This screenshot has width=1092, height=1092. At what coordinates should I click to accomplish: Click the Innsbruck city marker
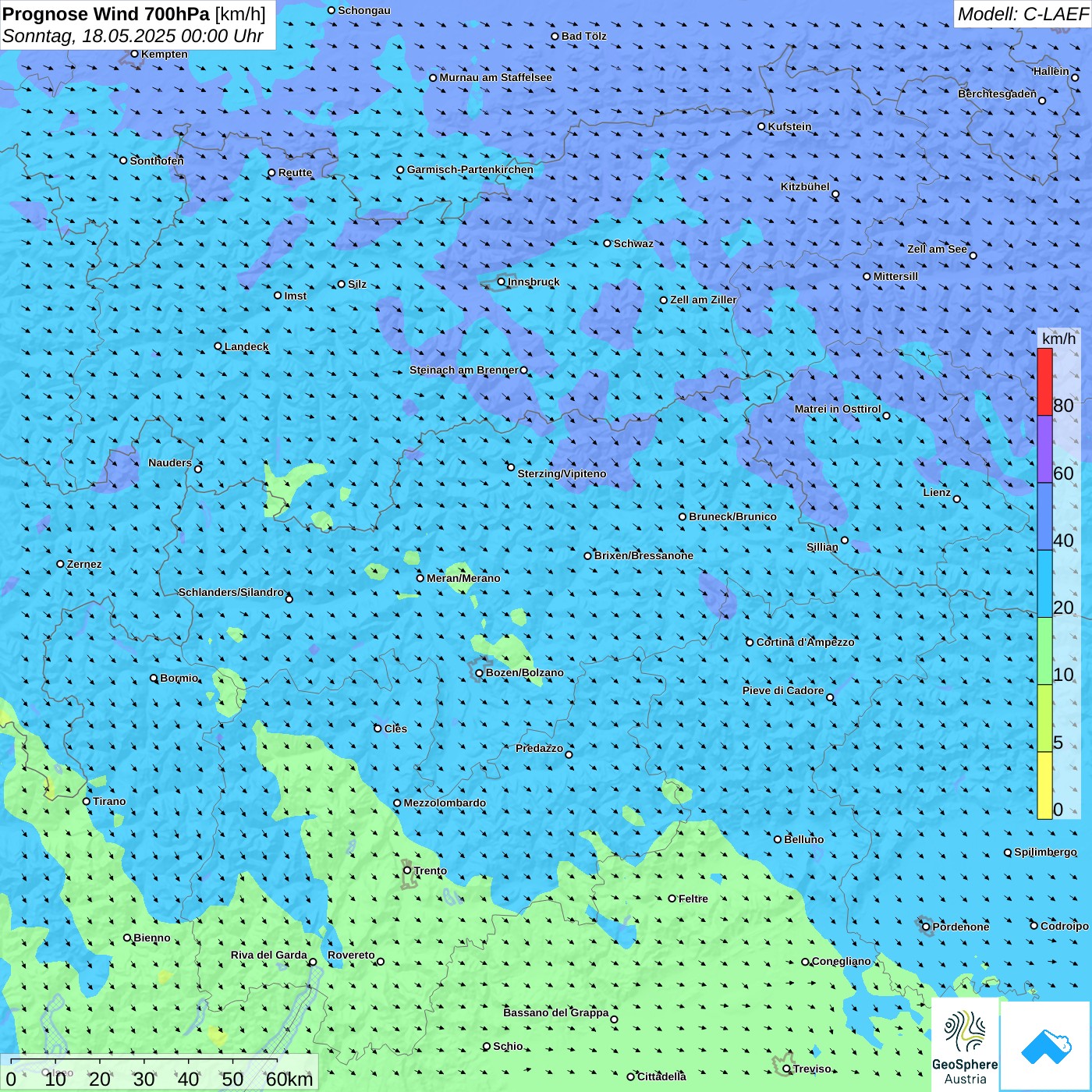pyautogui.click(x=502, y=282)
